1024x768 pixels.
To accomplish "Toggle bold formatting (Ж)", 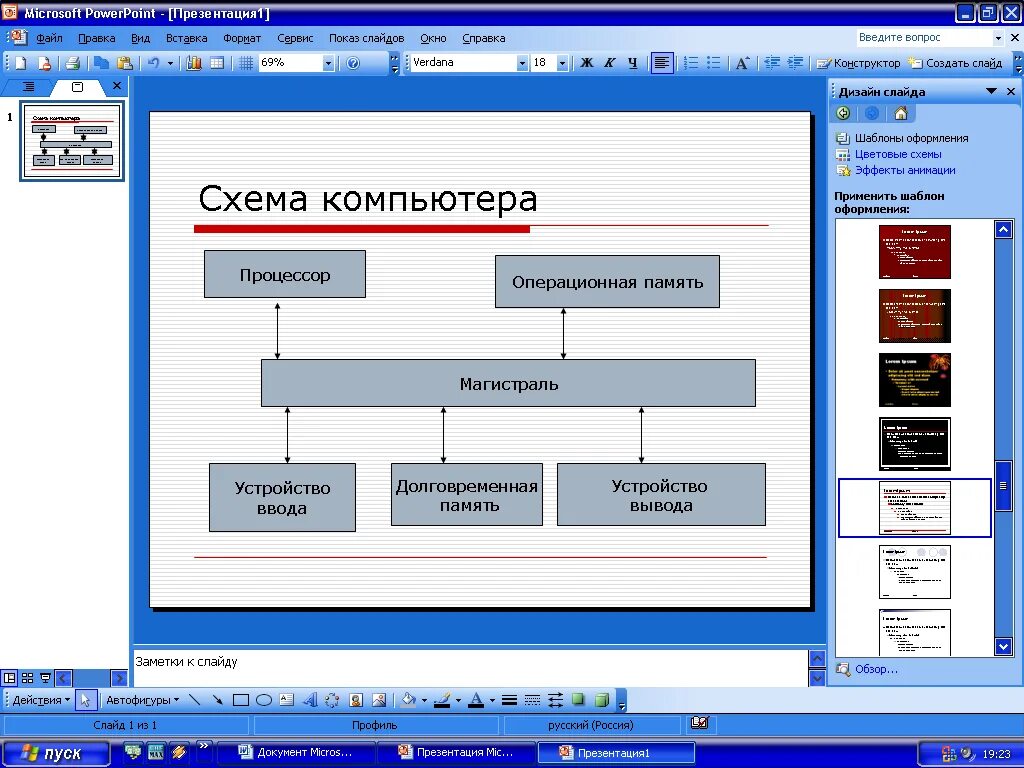I will pos(586,63).
